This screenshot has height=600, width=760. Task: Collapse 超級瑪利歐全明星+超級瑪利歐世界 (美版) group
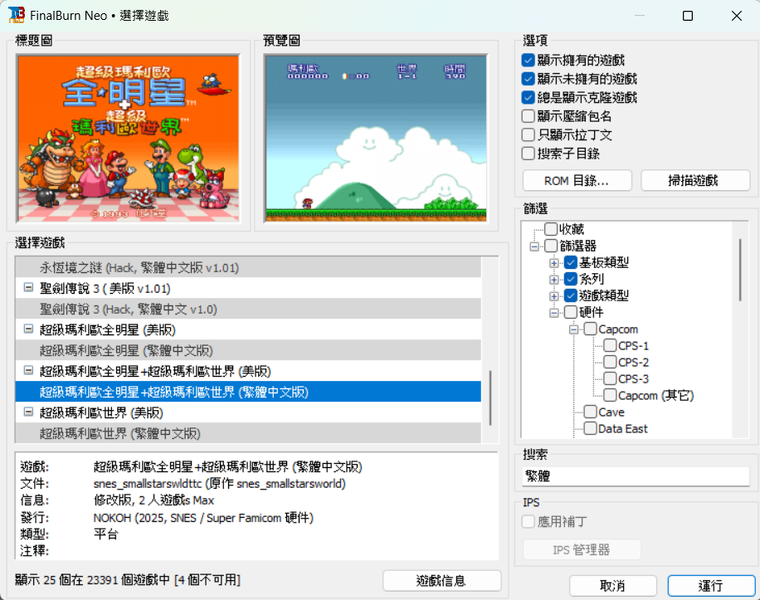coord(28,371)
